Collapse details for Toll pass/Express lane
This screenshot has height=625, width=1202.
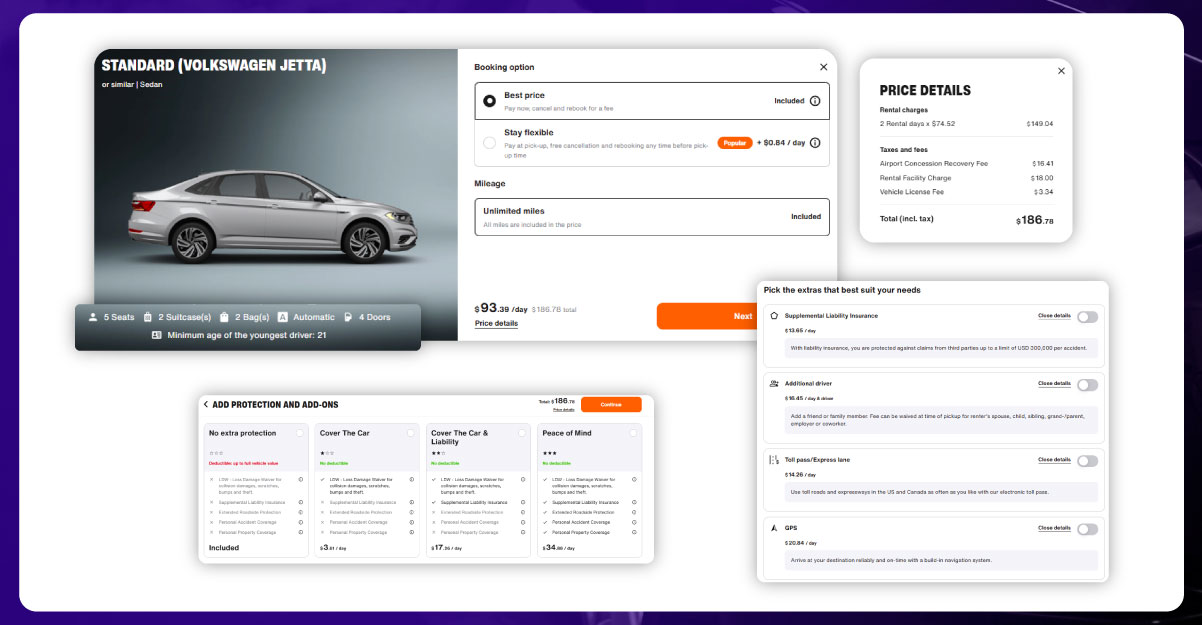[1053, 460]
